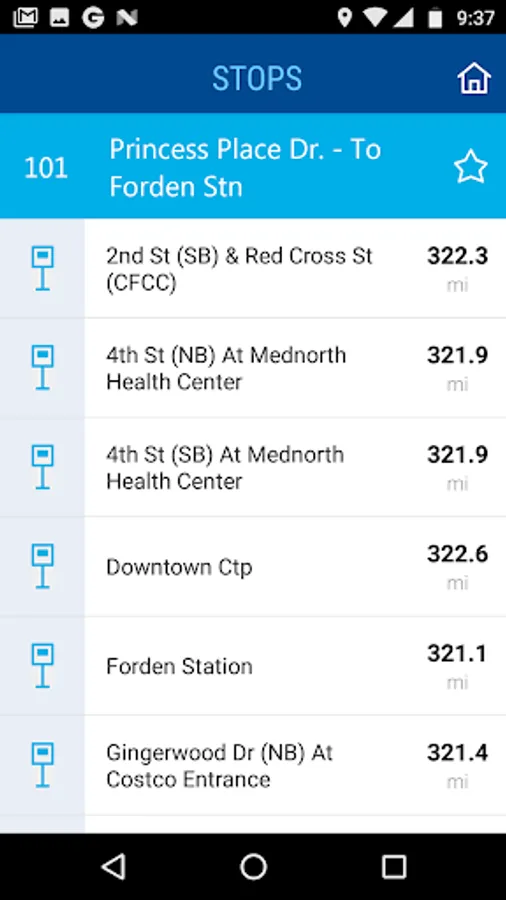
Task: Tap the 322.6 mi distance label
Action: tap(457, 565)
